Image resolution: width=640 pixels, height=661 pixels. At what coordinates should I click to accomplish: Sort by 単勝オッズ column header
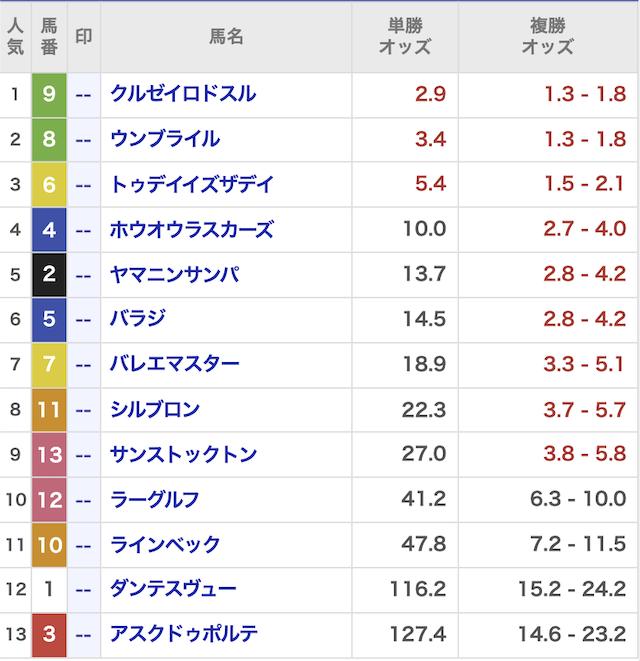tap(405, 37)
